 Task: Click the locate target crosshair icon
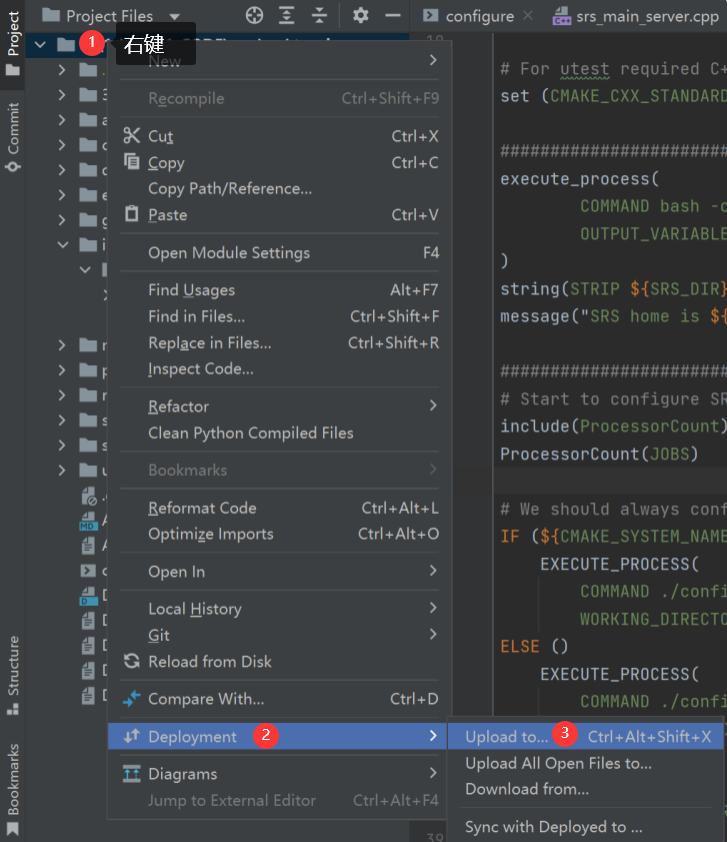coord(255,15)
